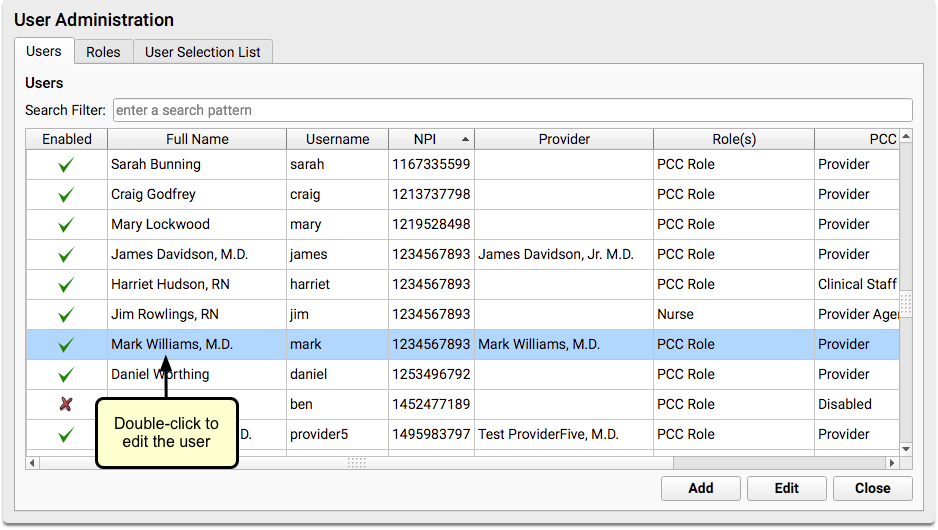
Task: Click the horizontal scrollbar right arrow
Action: pyautogui.click(x=892, y=463)
